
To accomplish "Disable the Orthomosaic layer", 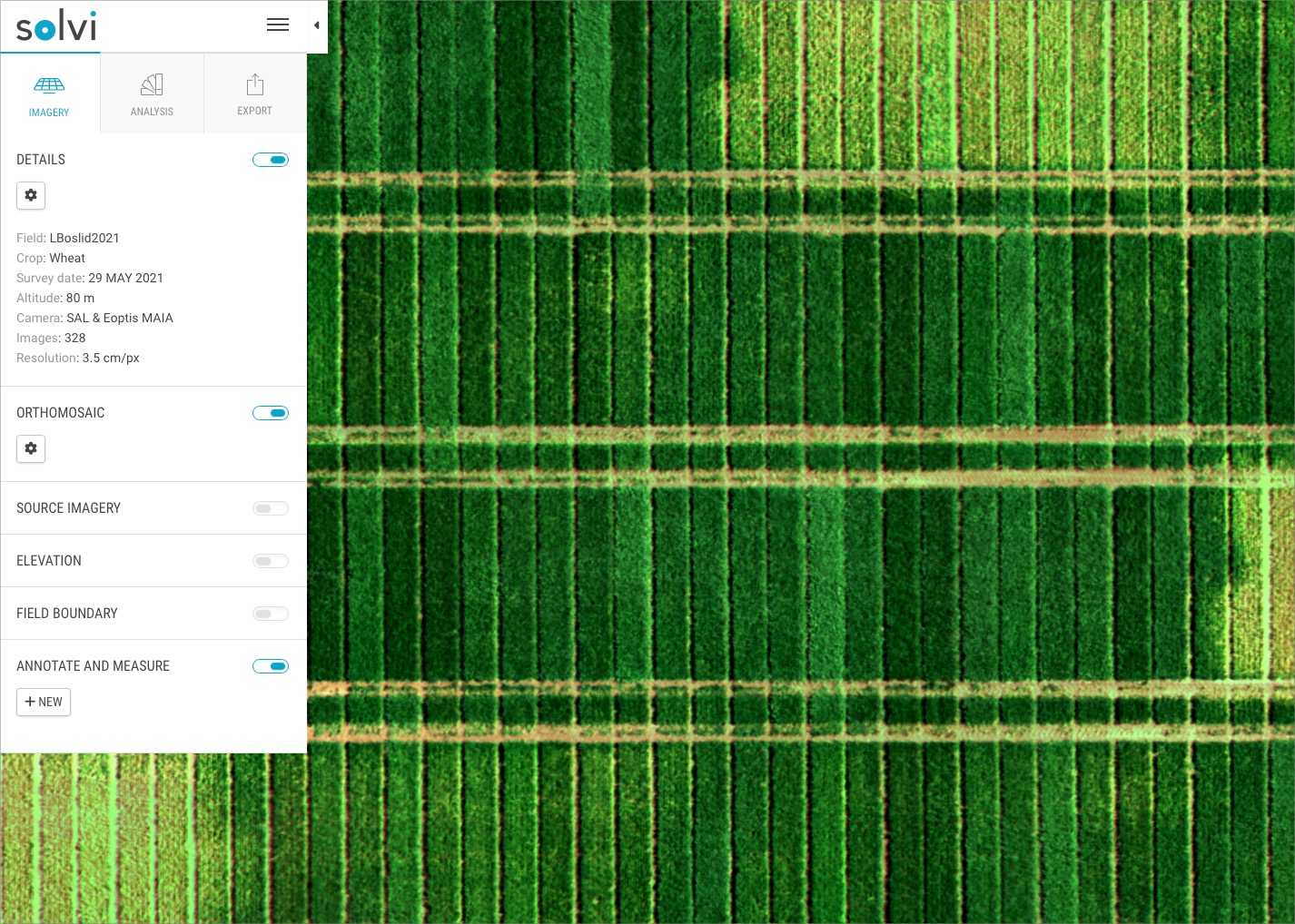I will [x=271, y=413].
